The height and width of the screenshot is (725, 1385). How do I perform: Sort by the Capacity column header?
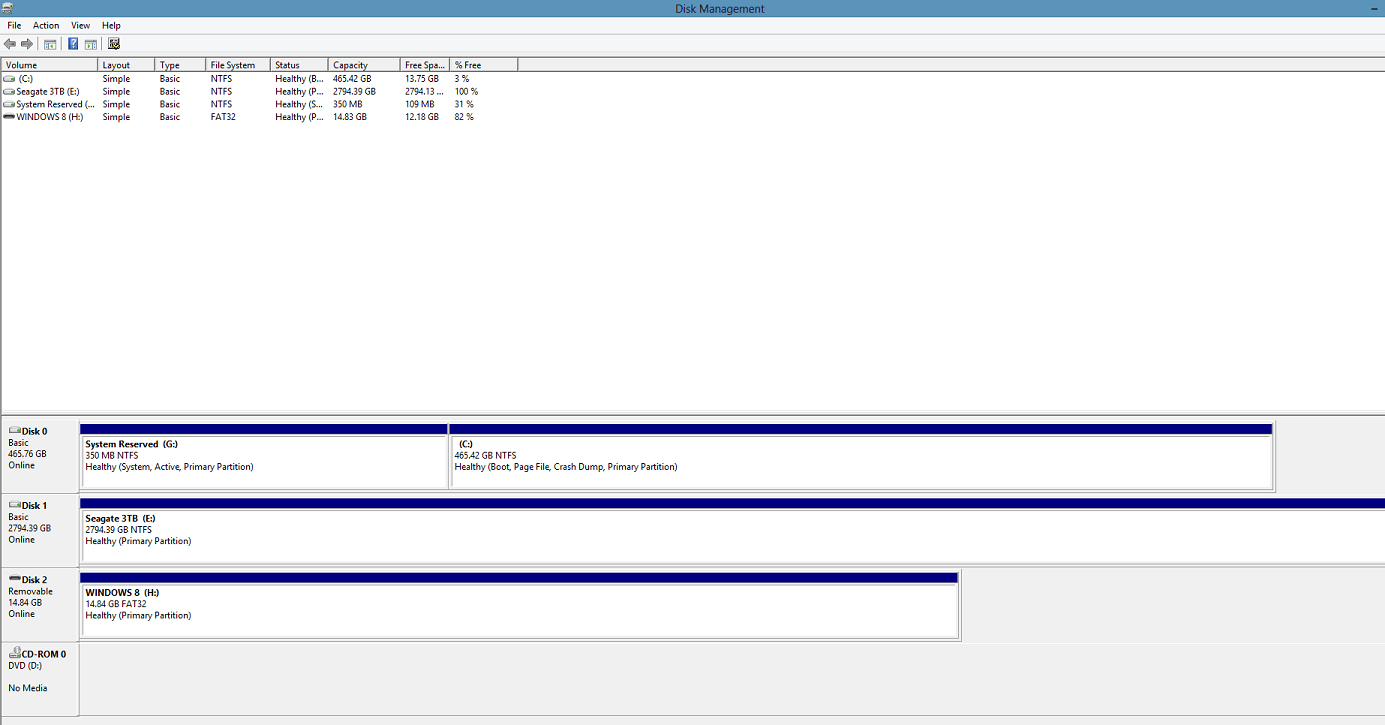[x=364, y=65]
